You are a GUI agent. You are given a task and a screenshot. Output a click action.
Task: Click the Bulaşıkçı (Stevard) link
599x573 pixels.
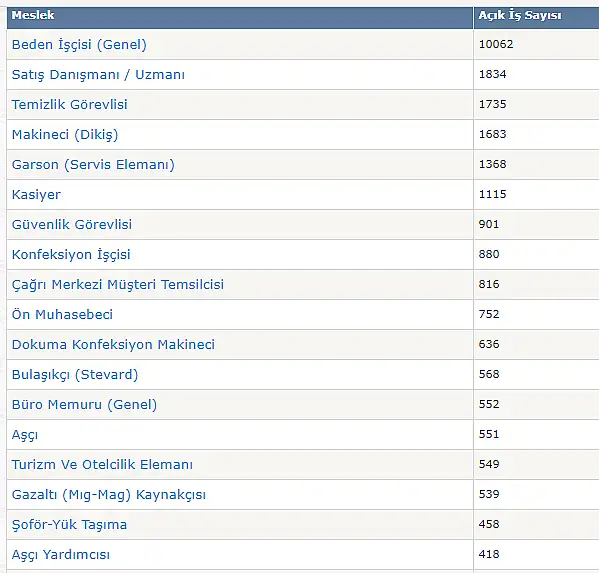point(75,375)
